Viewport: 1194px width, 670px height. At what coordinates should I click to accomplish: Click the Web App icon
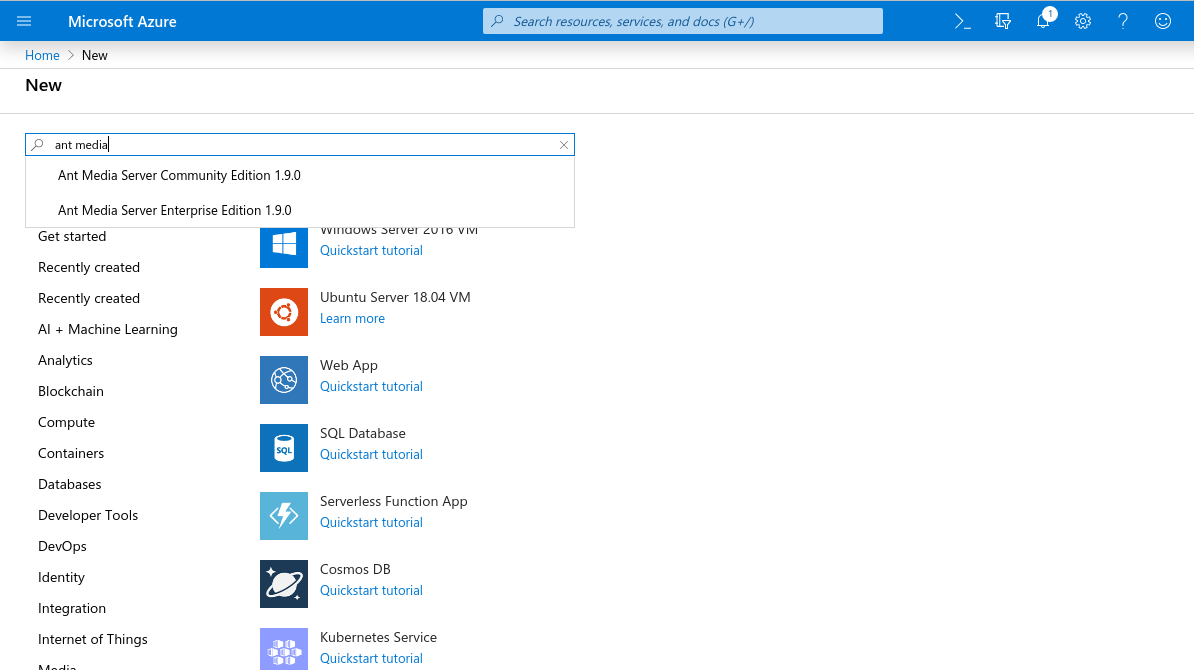coord(284,380)
